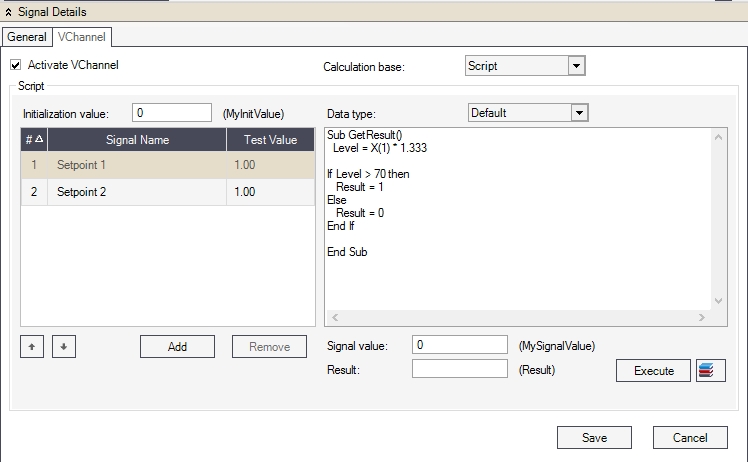Cancel the signal details dialog
This screenshot has width=748, height=462.
tap(689, 438)
